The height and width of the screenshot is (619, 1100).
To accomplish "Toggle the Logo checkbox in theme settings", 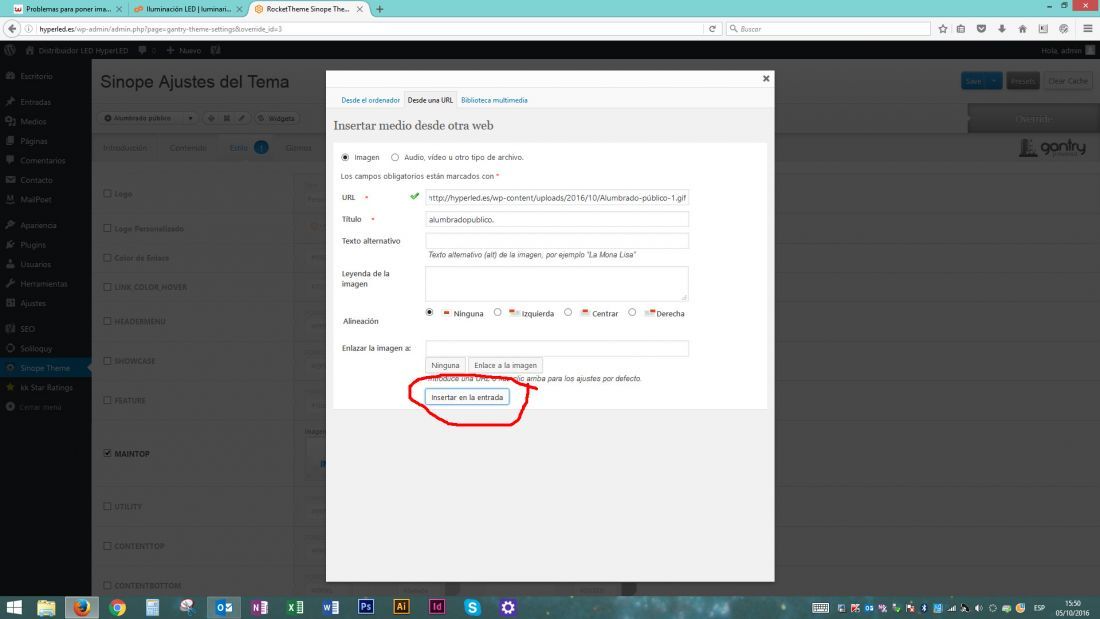I will pyautogui.click(x=107, y=193).
